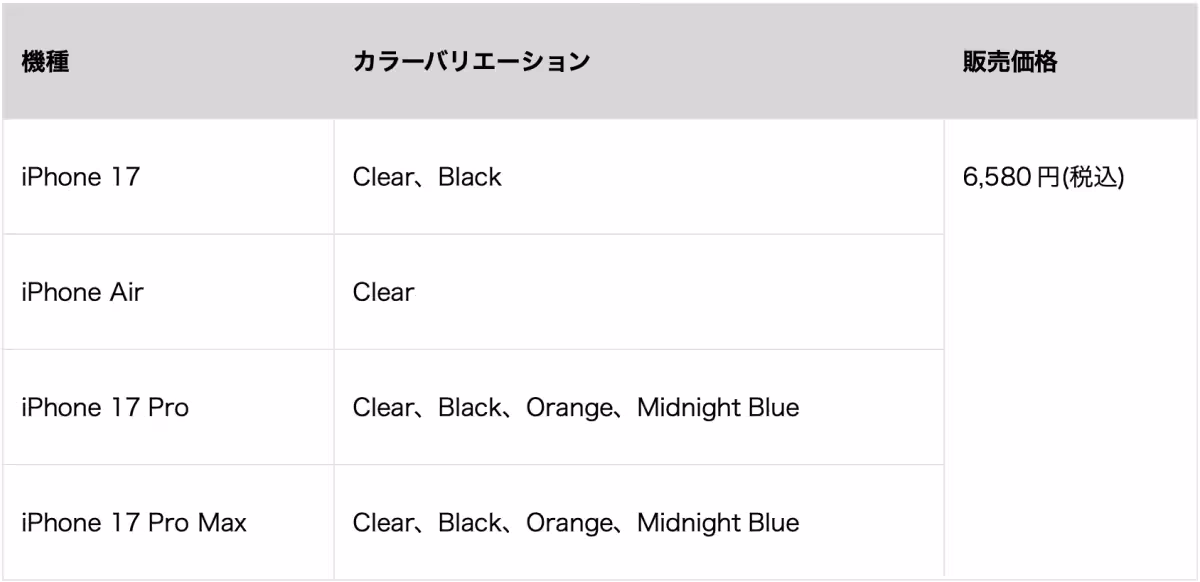Click Midnight Blue in iPhone 17 Pro Max row

717,523
